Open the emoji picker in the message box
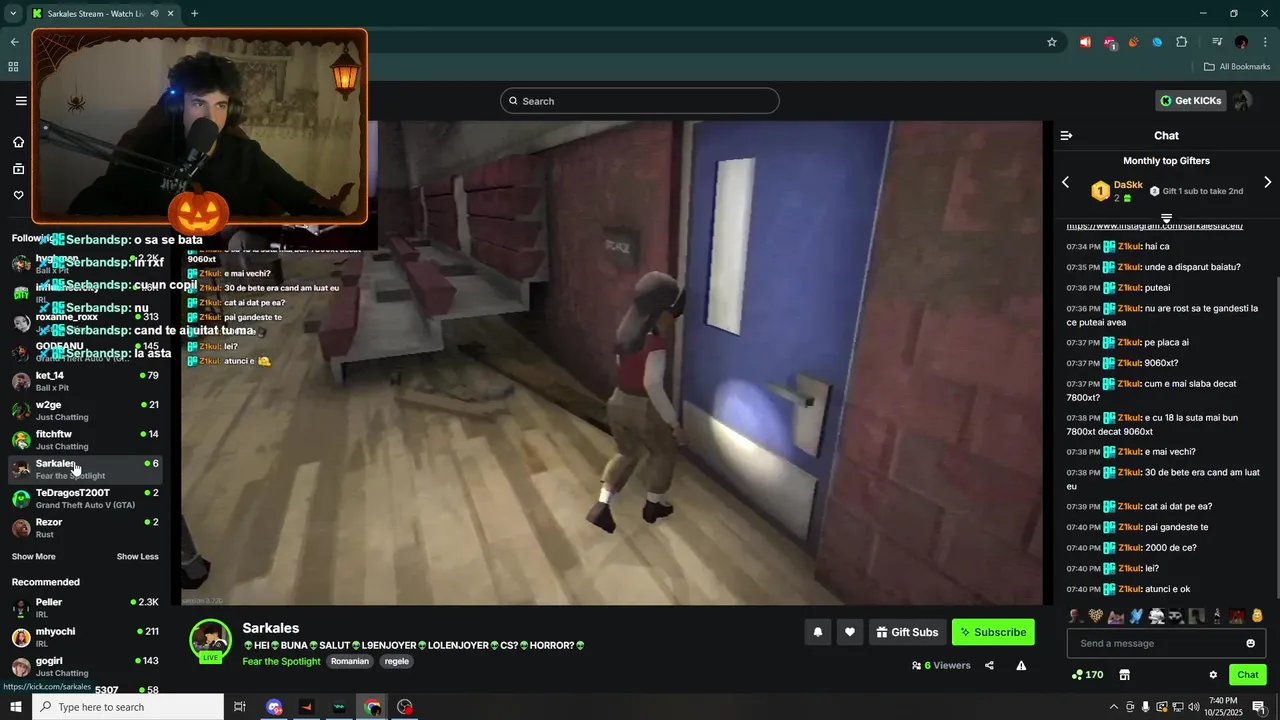The width and height of the screenshot is (1280, 720). pos(1250,643)
